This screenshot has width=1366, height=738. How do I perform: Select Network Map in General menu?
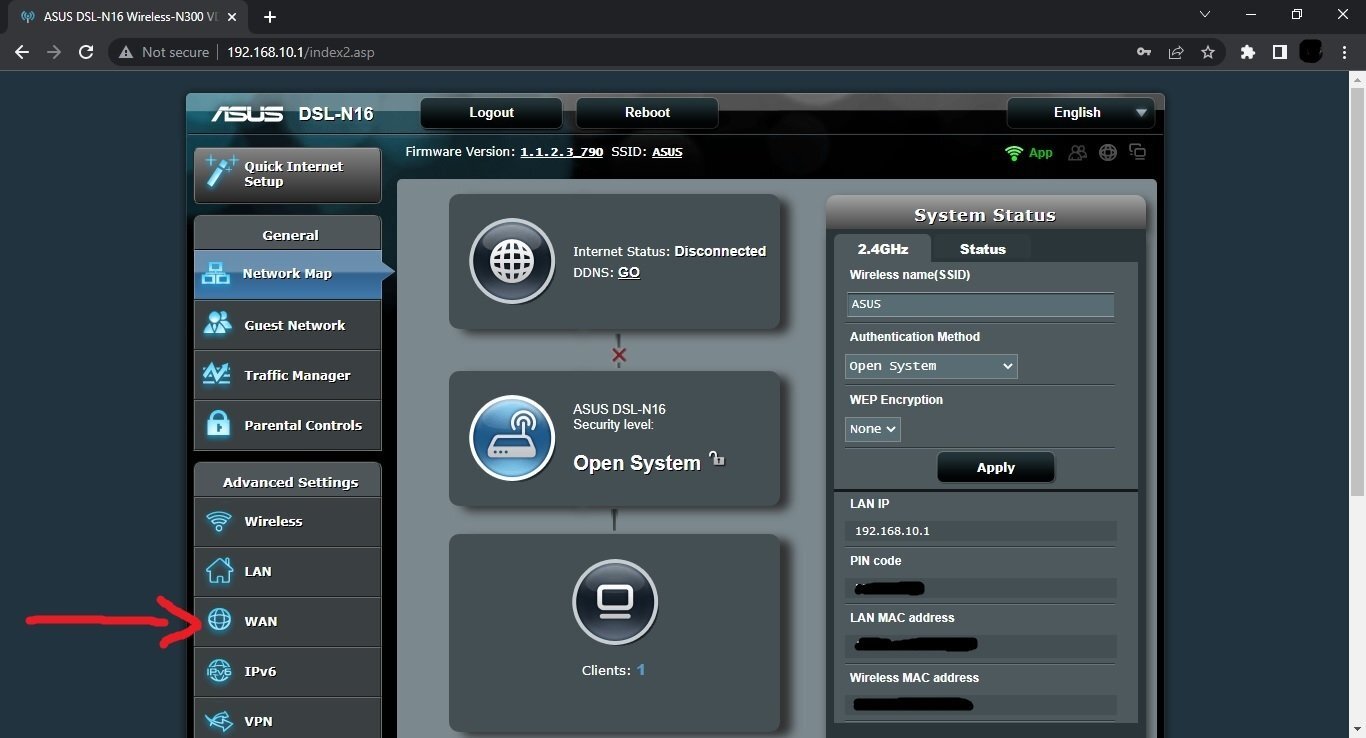[287, 273]
